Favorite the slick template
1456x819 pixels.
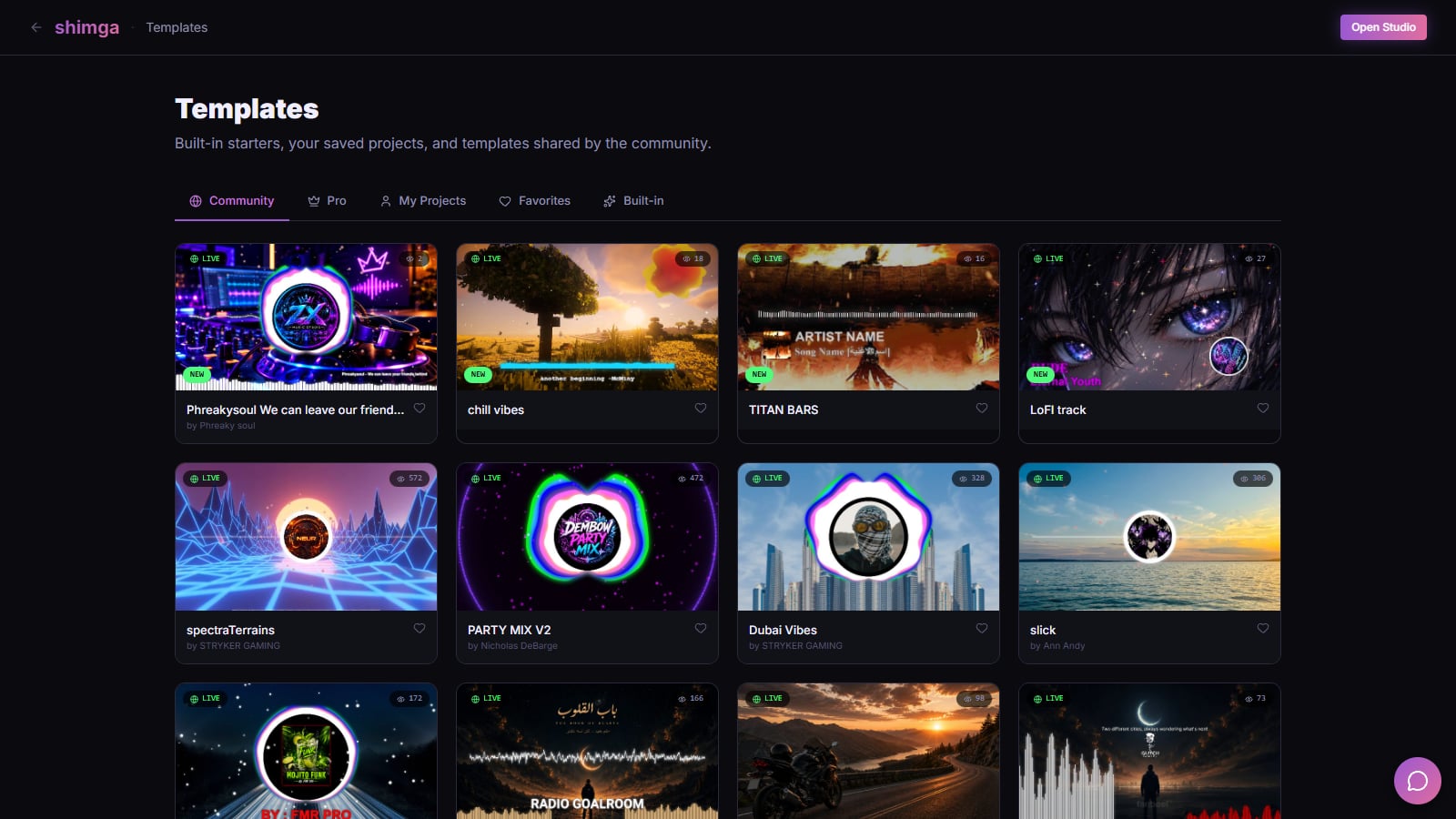click(1263, 628)
